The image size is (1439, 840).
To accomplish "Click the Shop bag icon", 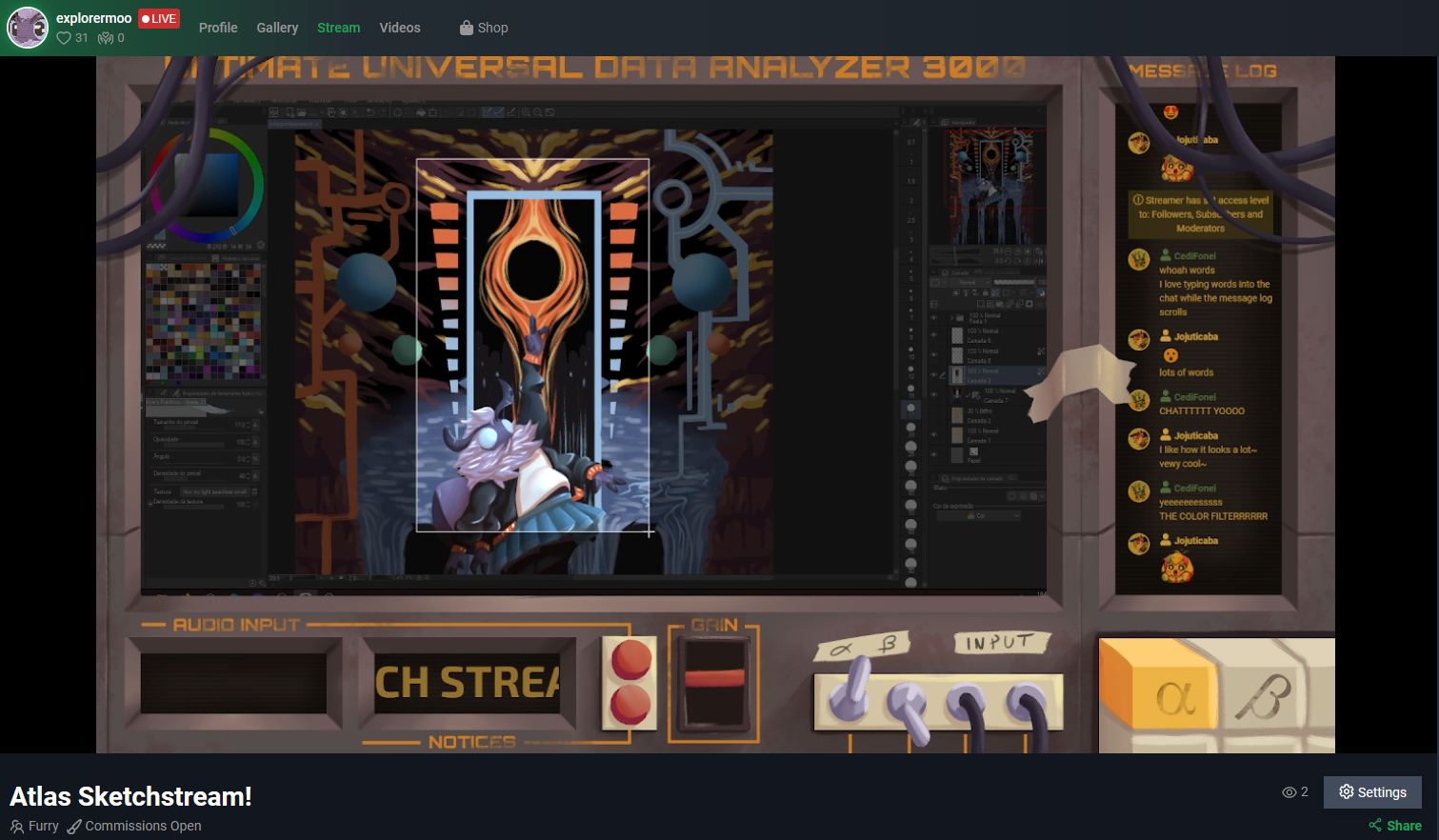I will (x=466, y=28).
